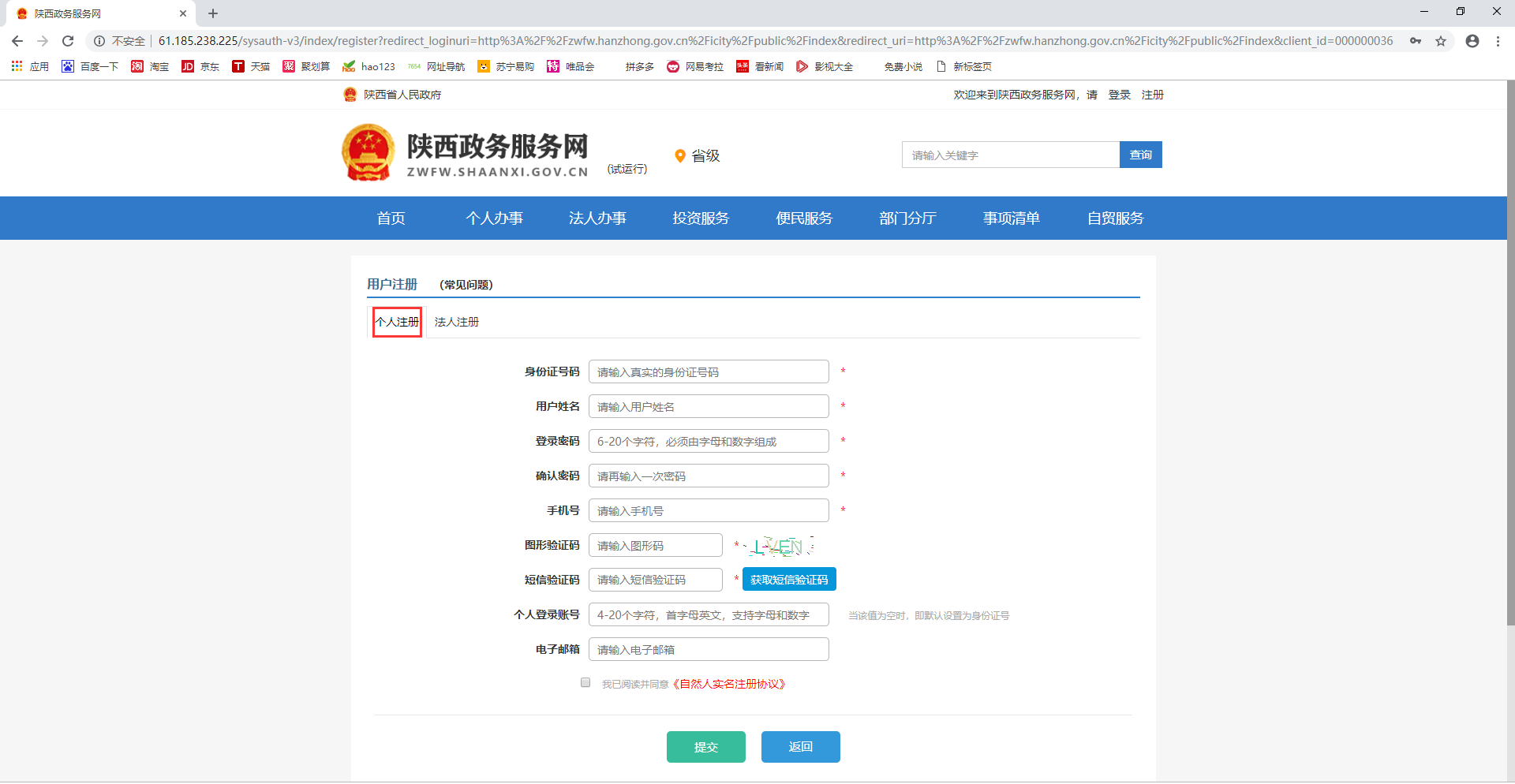The width and height of the screenshot is (1515, 784).
Task: Click the bookmark star icon
Action: (x=1441, y=41)
